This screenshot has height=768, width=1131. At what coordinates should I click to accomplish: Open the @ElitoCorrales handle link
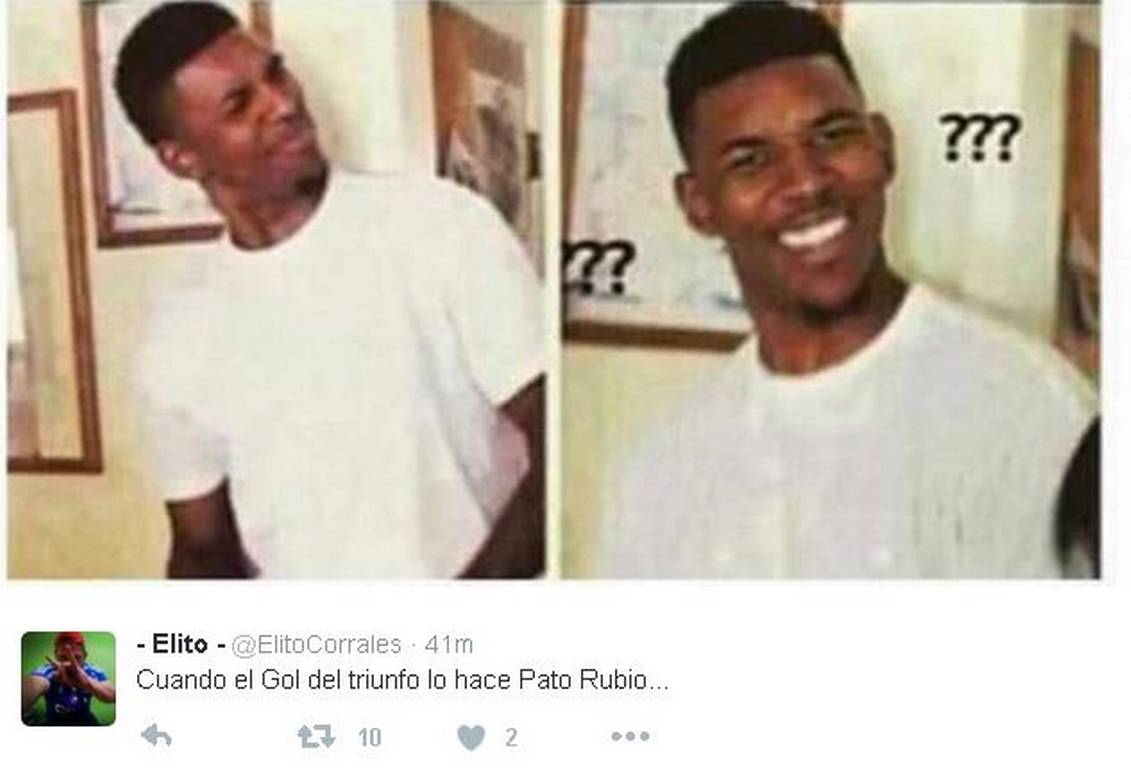[x=316, y=644]
